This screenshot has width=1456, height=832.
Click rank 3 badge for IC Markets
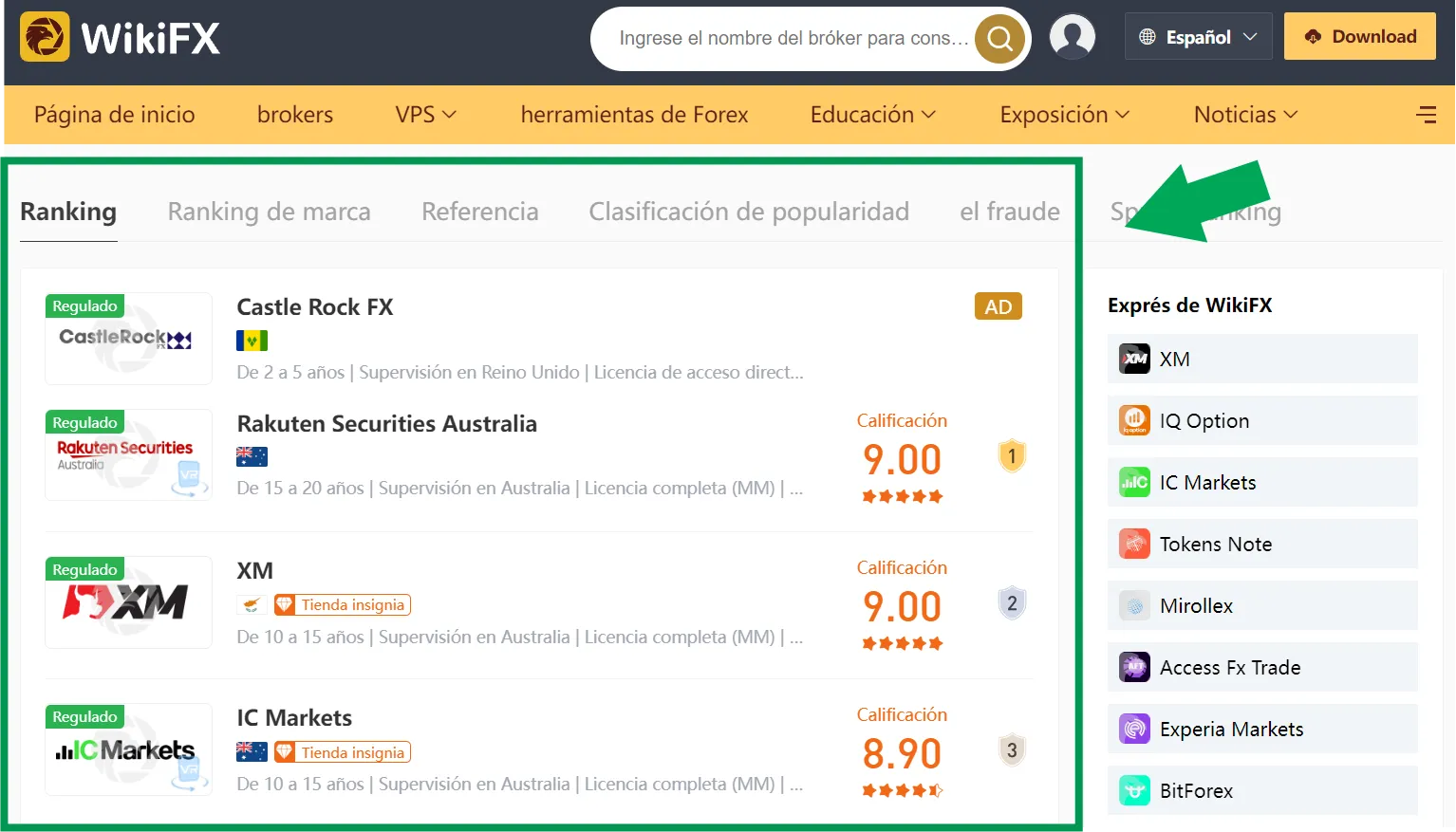1012,750
